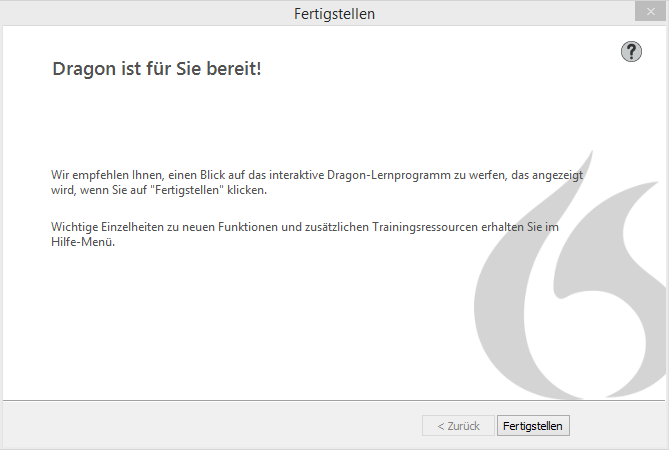Click the heading "Dragon ist für Sie bereit!"

[x=157, y=69]
